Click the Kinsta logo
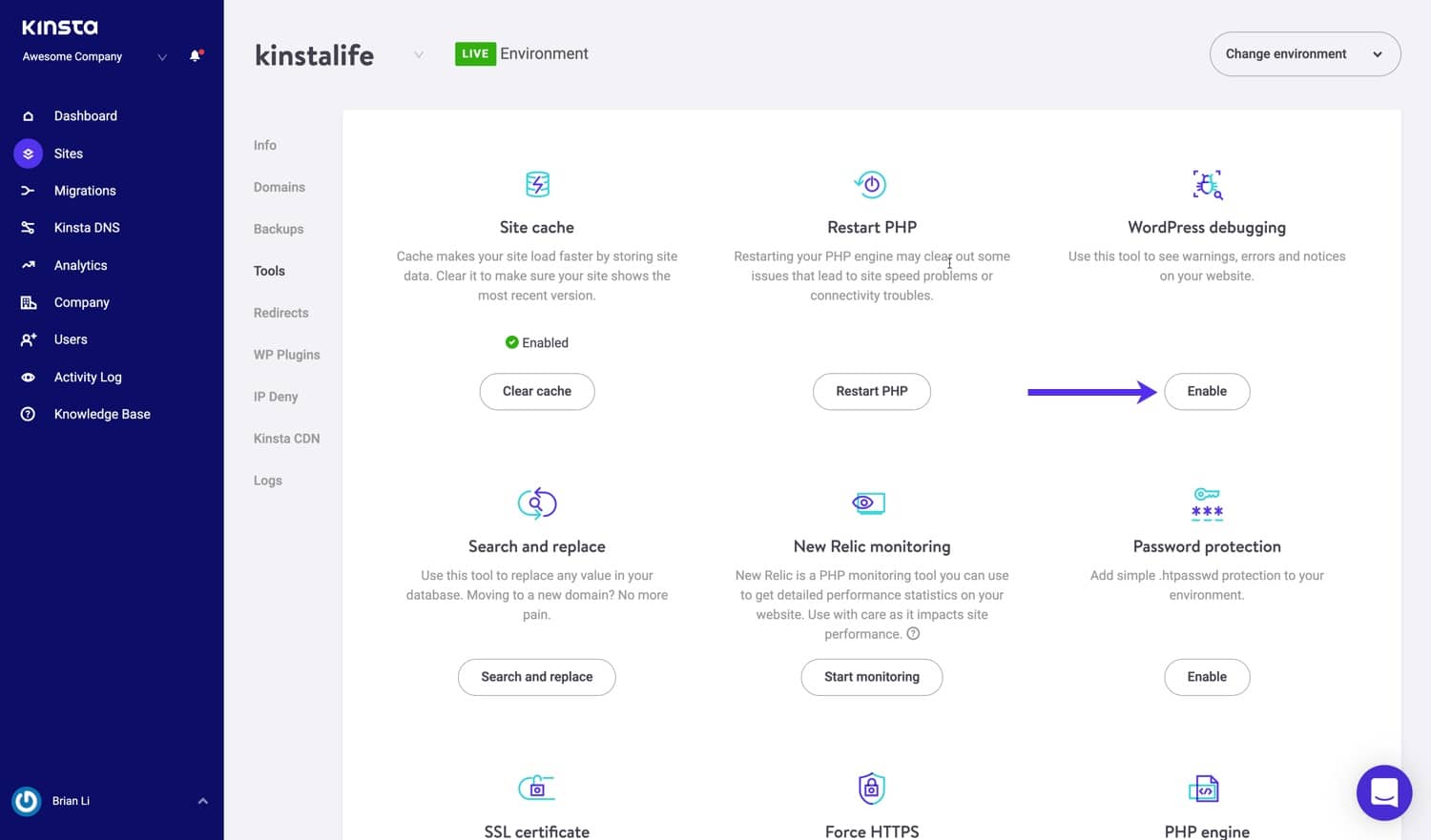 (59, 28)
